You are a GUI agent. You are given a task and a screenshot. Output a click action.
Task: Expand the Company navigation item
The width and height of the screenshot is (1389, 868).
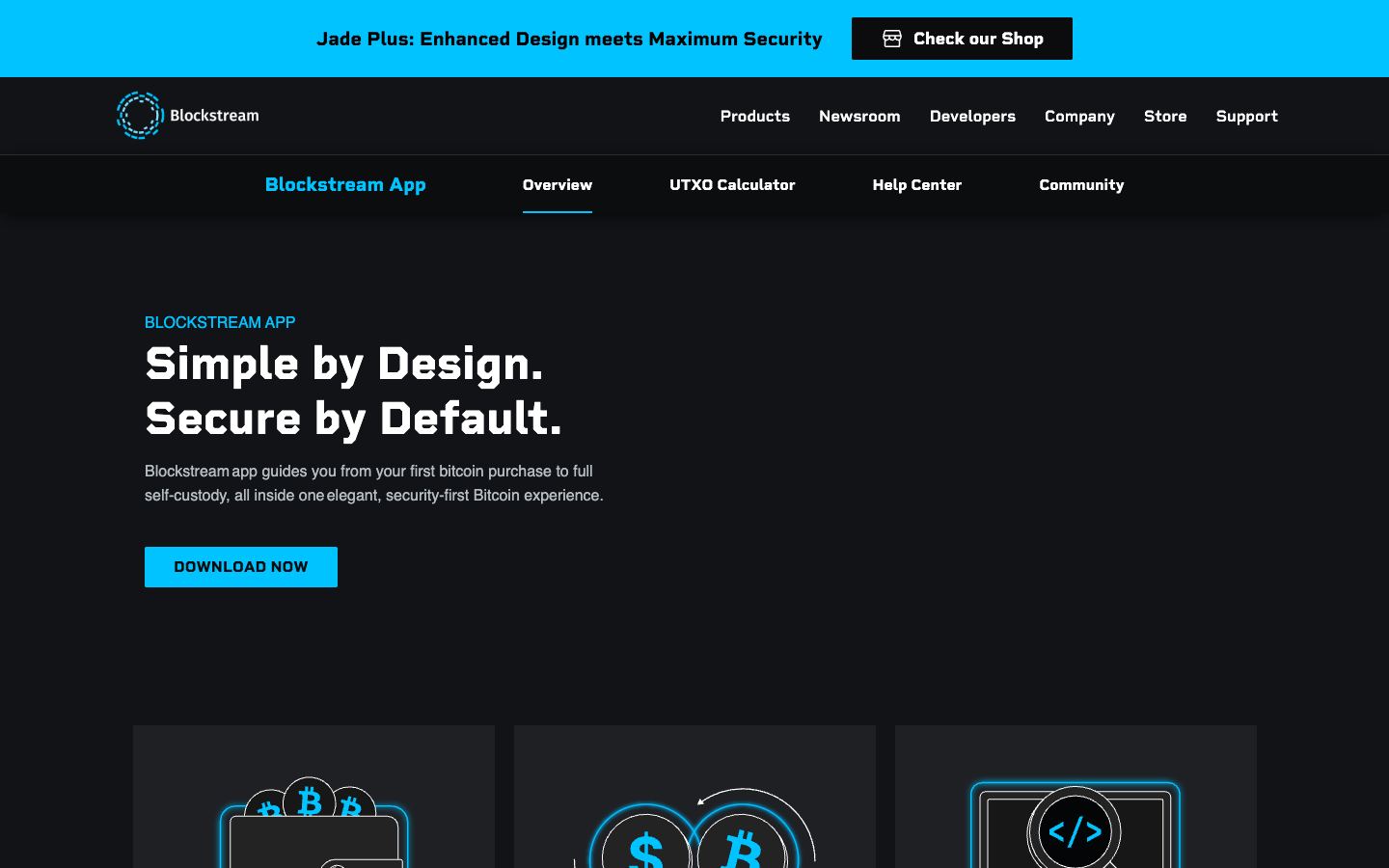1079,116
